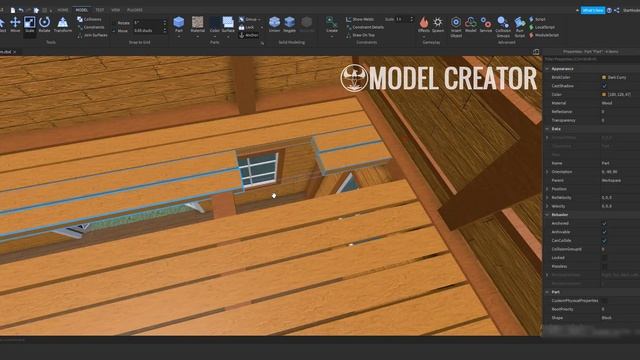Click Show Welds option

pyautogui.click(x=360, y=19)
